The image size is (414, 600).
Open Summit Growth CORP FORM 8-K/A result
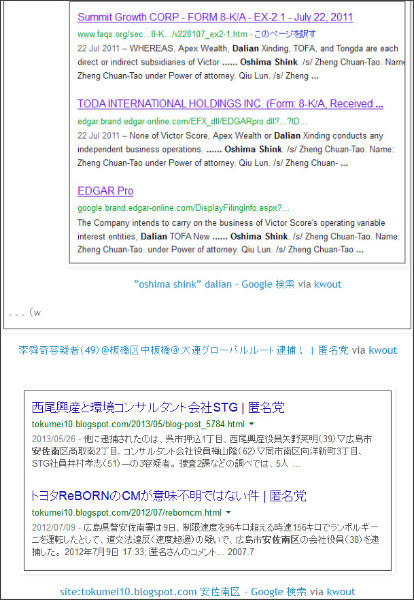[x=215, y=17]
